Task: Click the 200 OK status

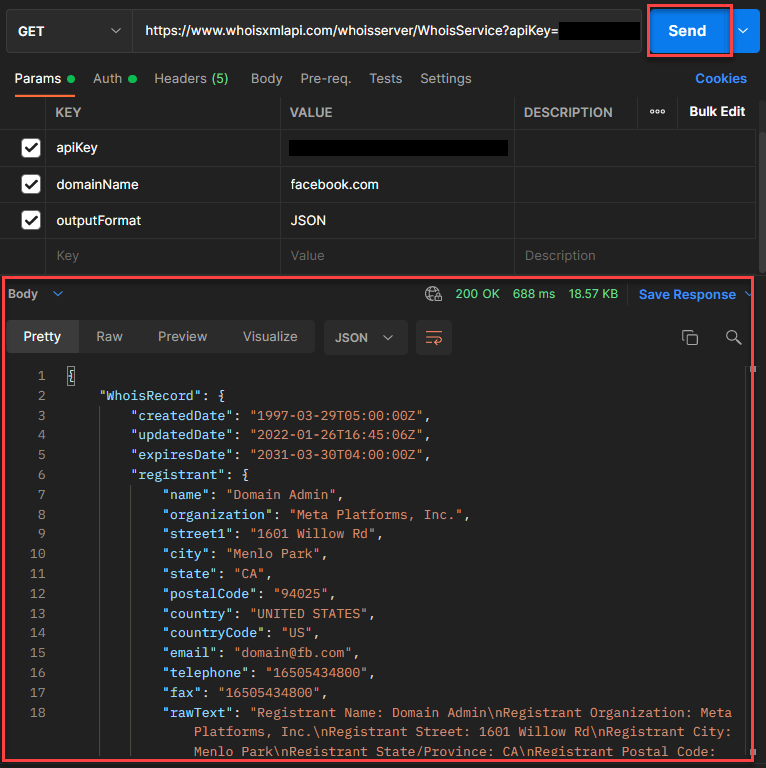Action: tap(477, 294)
